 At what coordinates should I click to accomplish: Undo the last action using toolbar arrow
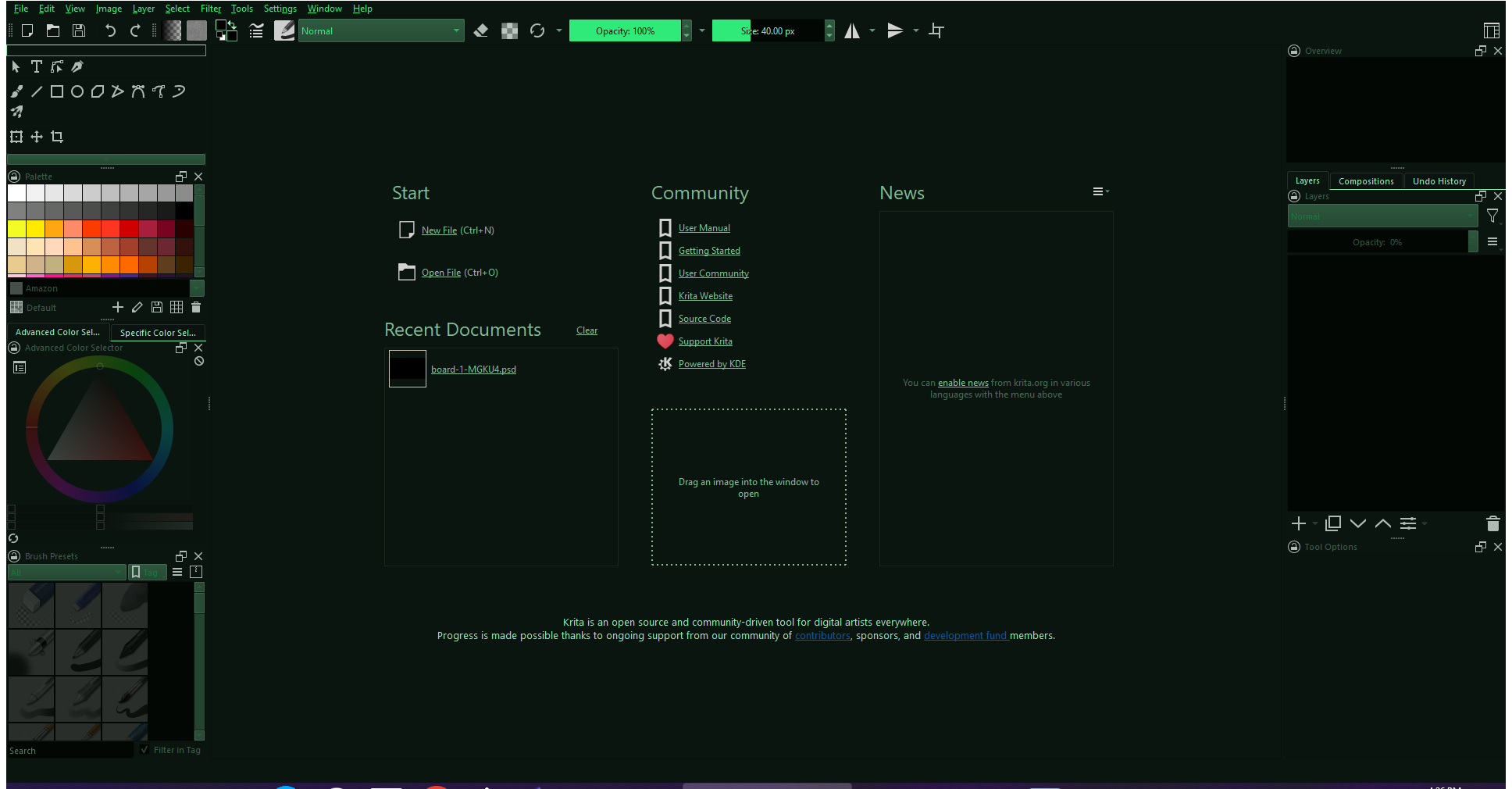pyautogui.click(x=110, y=30)
